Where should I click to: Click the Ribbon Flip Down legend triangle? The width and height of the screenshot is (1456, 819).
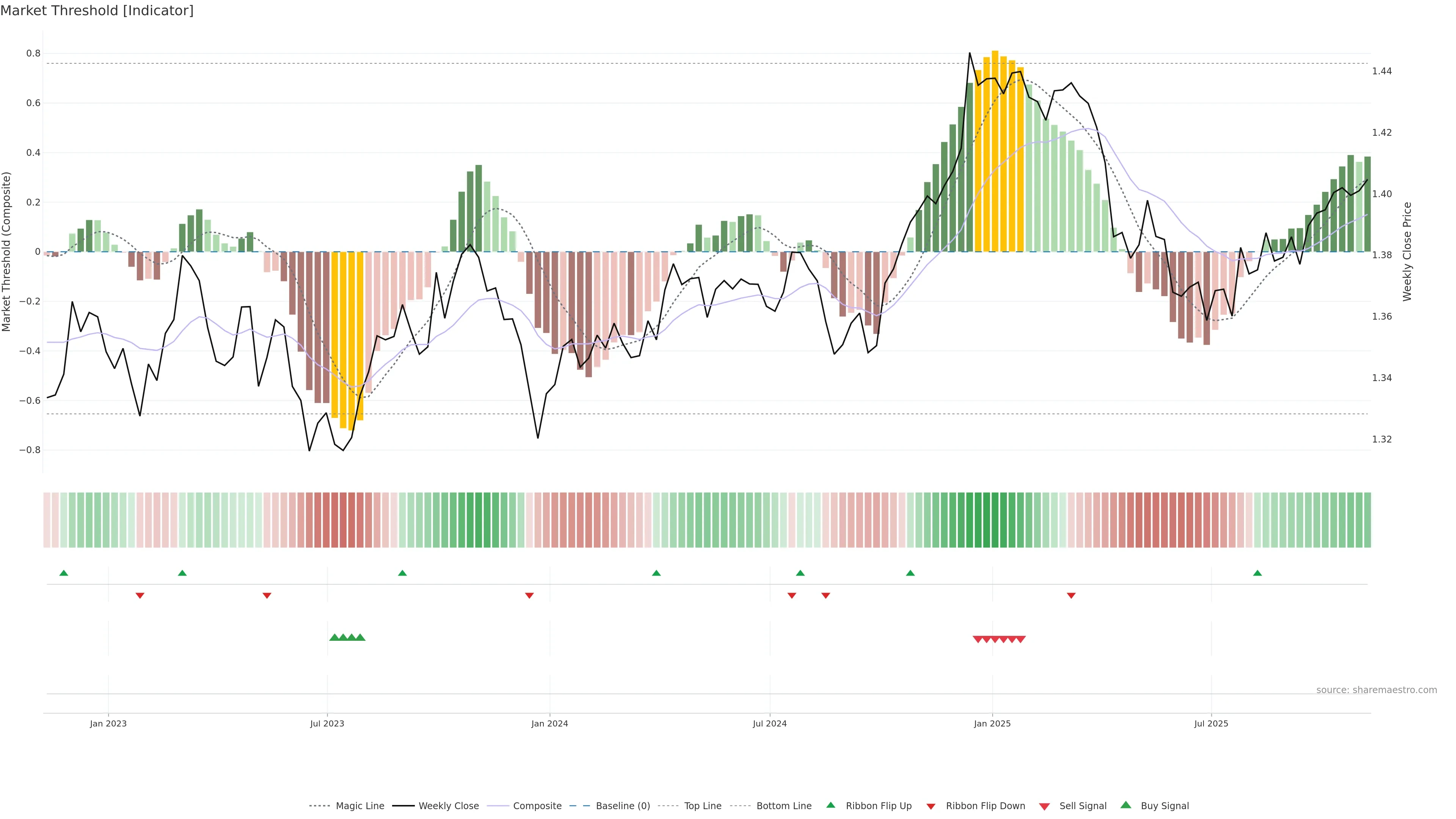(x=931, y=806)
